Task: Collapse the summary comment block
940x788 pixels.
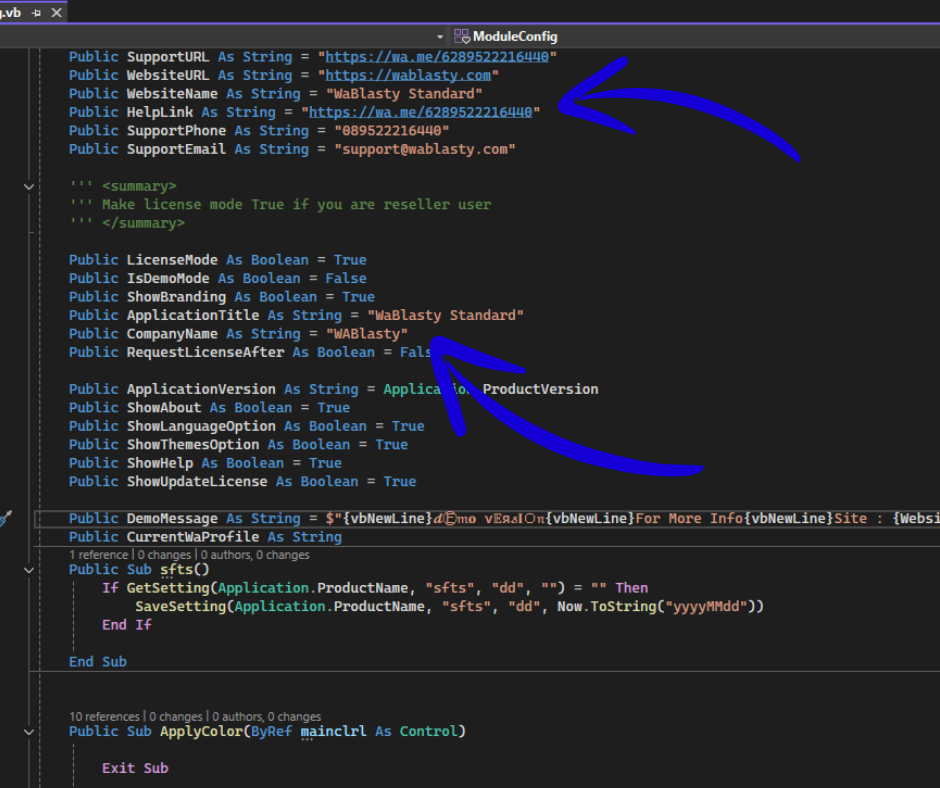Action: (27, 186)
